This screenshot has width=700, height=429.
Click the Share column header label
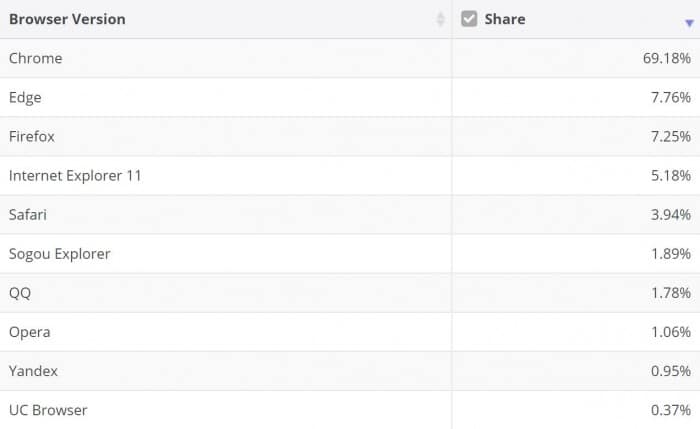tap(505, 19)
